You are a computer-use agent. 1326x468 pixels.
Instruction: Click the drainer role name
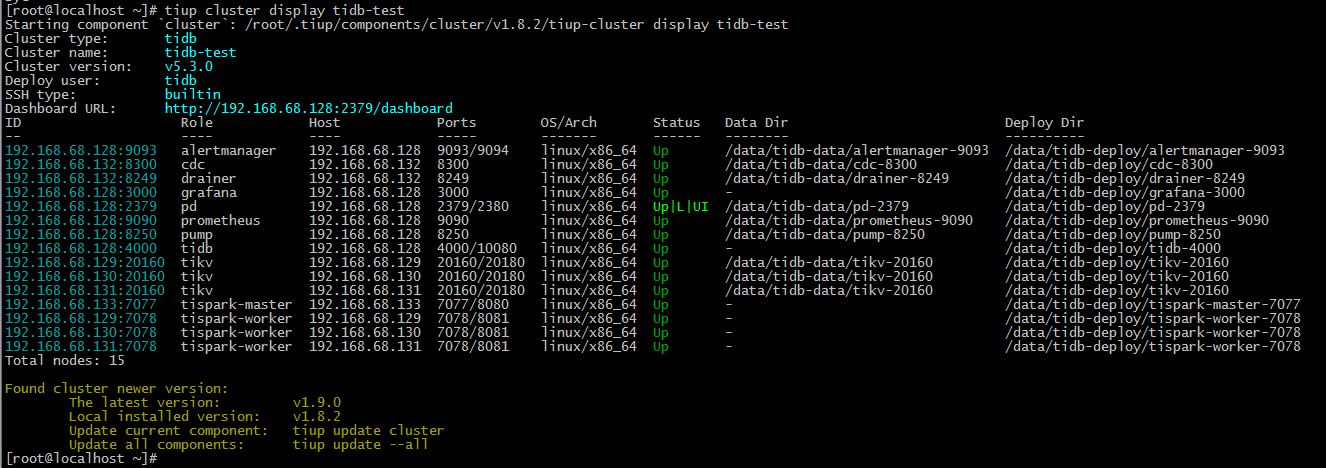tap(209, 178)
